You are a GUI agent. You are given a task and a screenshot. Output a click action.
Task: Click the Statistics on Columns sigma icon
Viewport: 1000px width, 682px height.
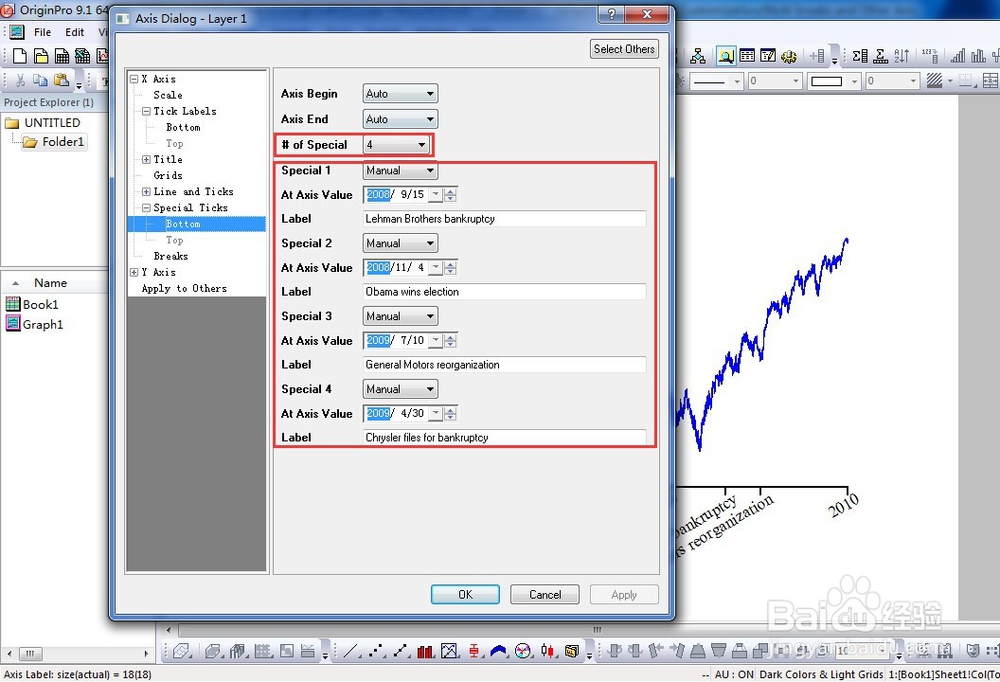pyautogui.click(x=860, y=56)
